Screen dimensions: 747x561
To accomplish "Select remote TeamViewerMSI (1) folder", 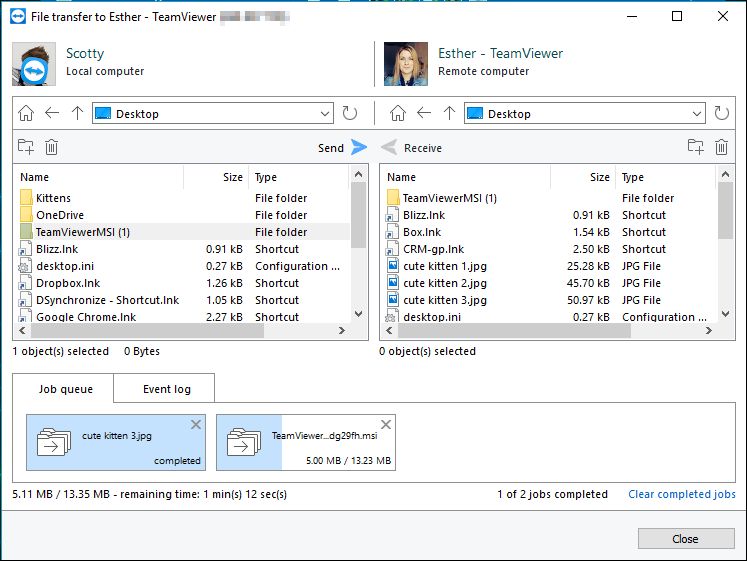I will click(x=550, y=198).
